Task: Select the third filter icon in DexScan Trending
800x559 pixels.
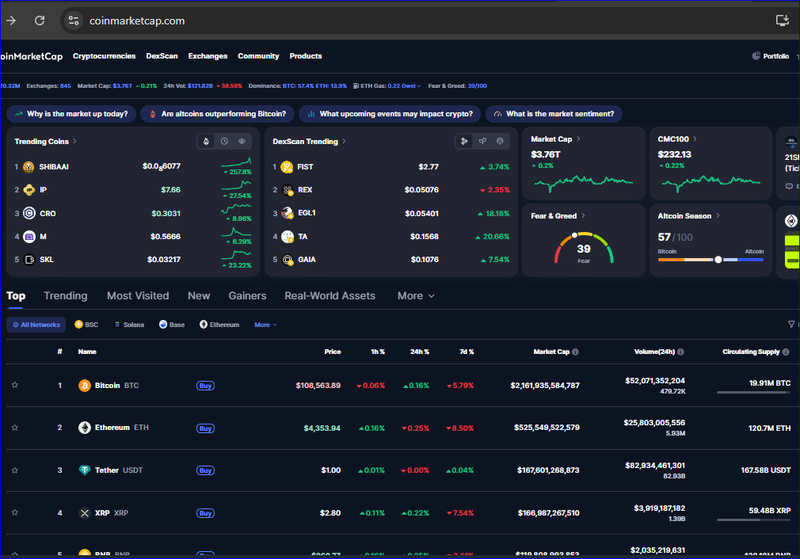Action: click(x=500, y=141)
